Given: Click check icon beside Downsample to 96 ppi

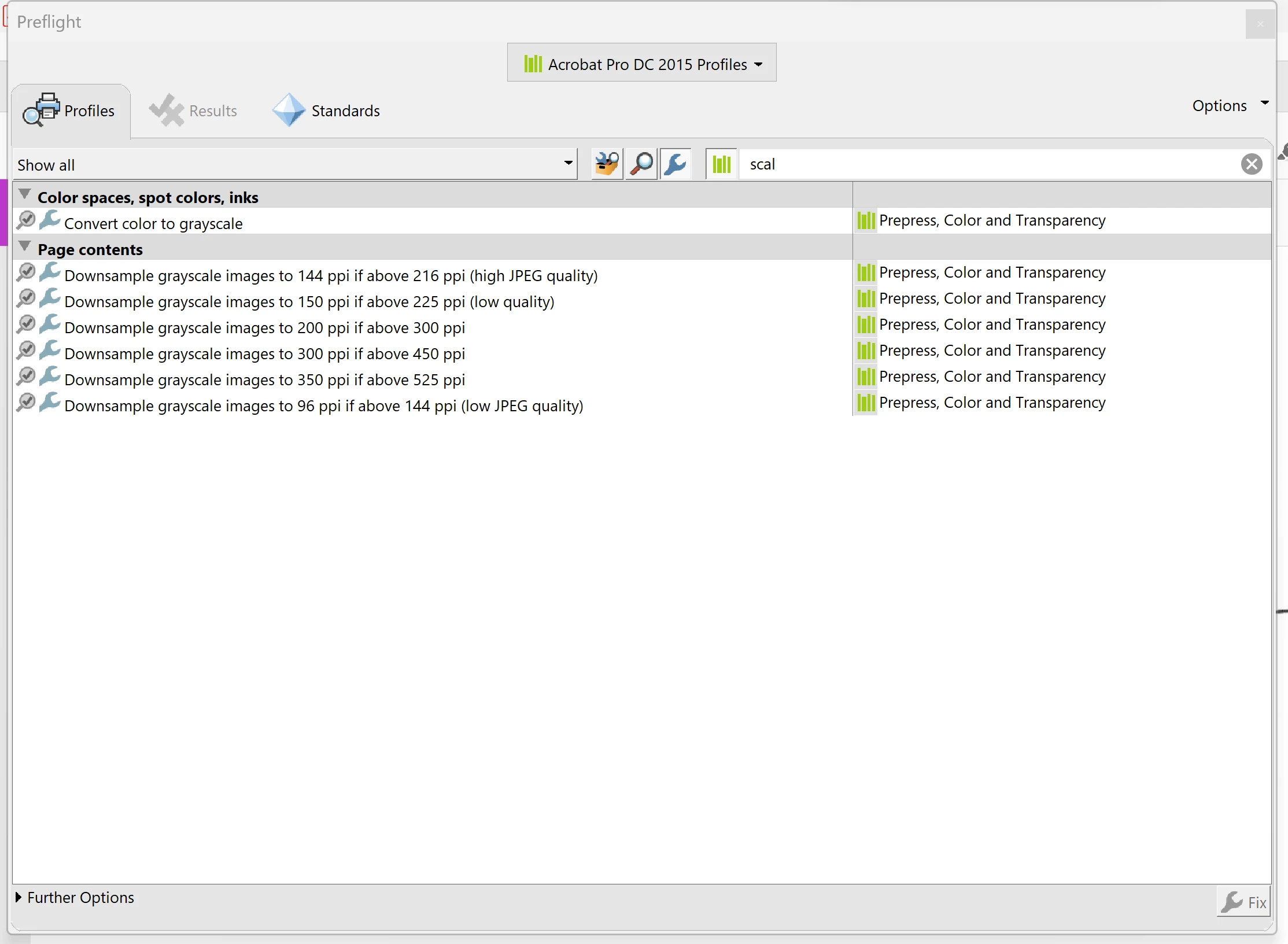Looking at the screenshot, I should pos(26,403).
